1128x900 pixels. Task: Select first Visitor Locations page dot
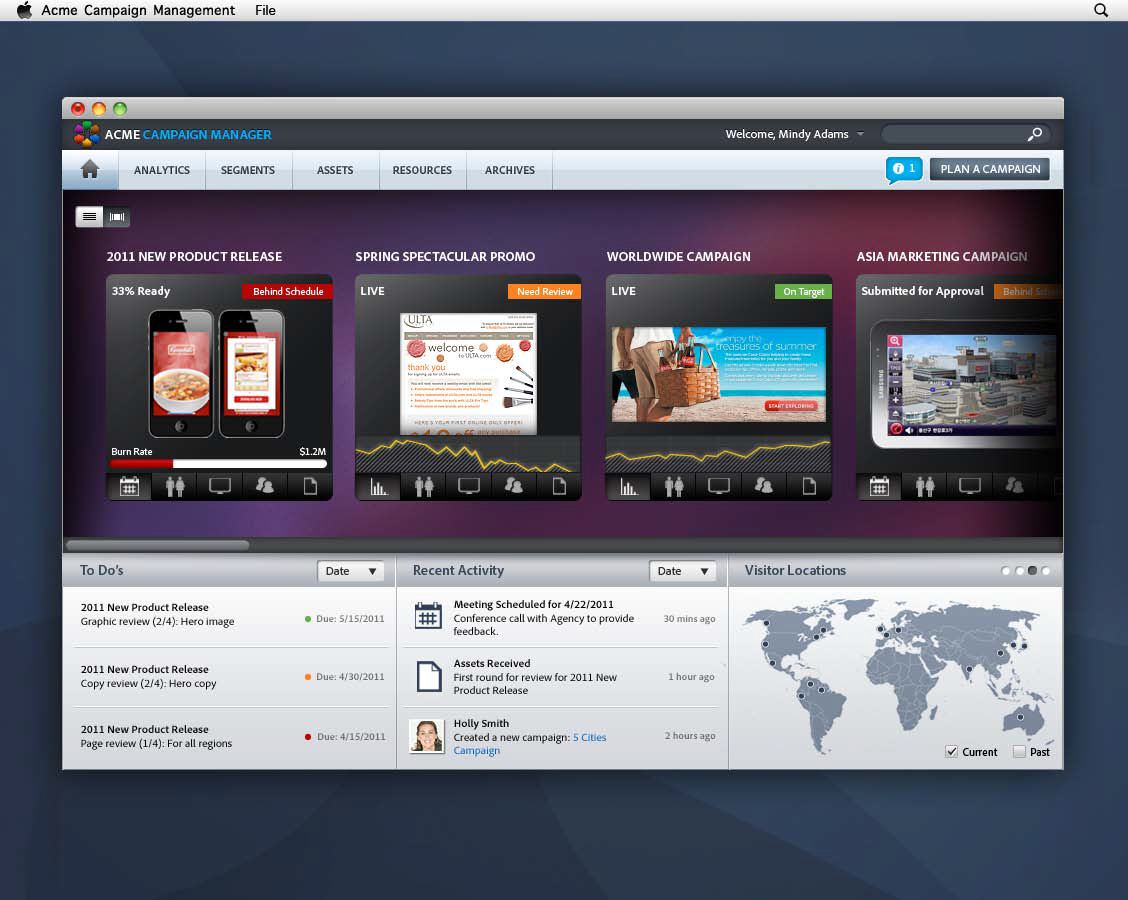point(1005,571)
